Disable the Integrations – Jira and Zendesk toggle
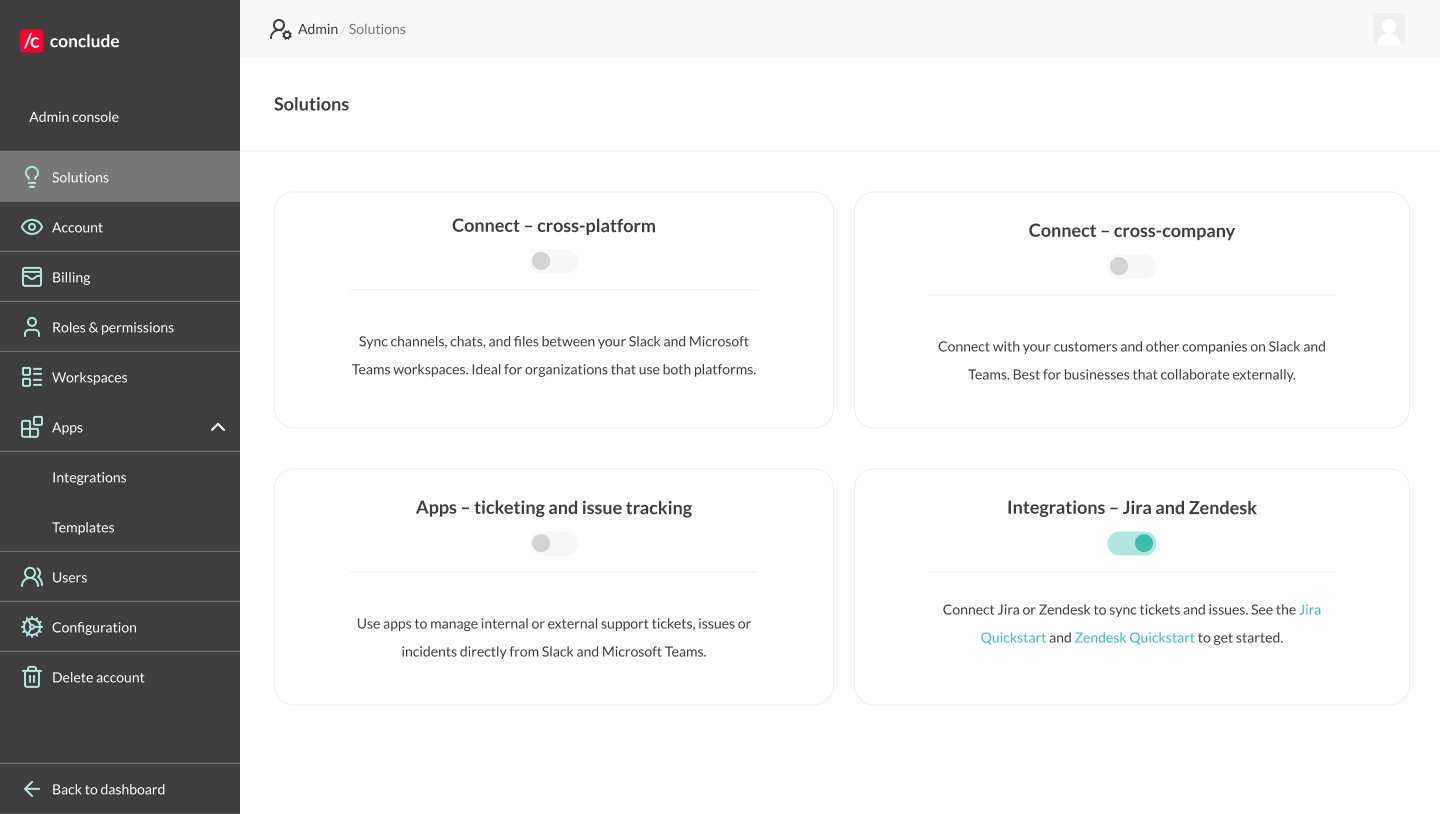The height and width of the screenshot is (814, 1440). 1132,543
